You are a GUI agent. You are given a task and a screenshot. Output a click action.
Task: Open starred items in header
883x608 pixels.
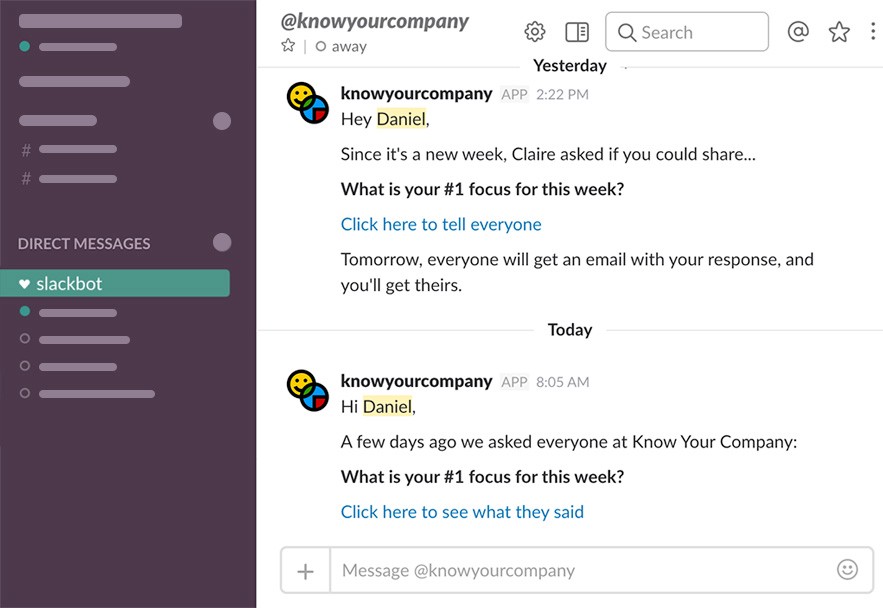839,32
